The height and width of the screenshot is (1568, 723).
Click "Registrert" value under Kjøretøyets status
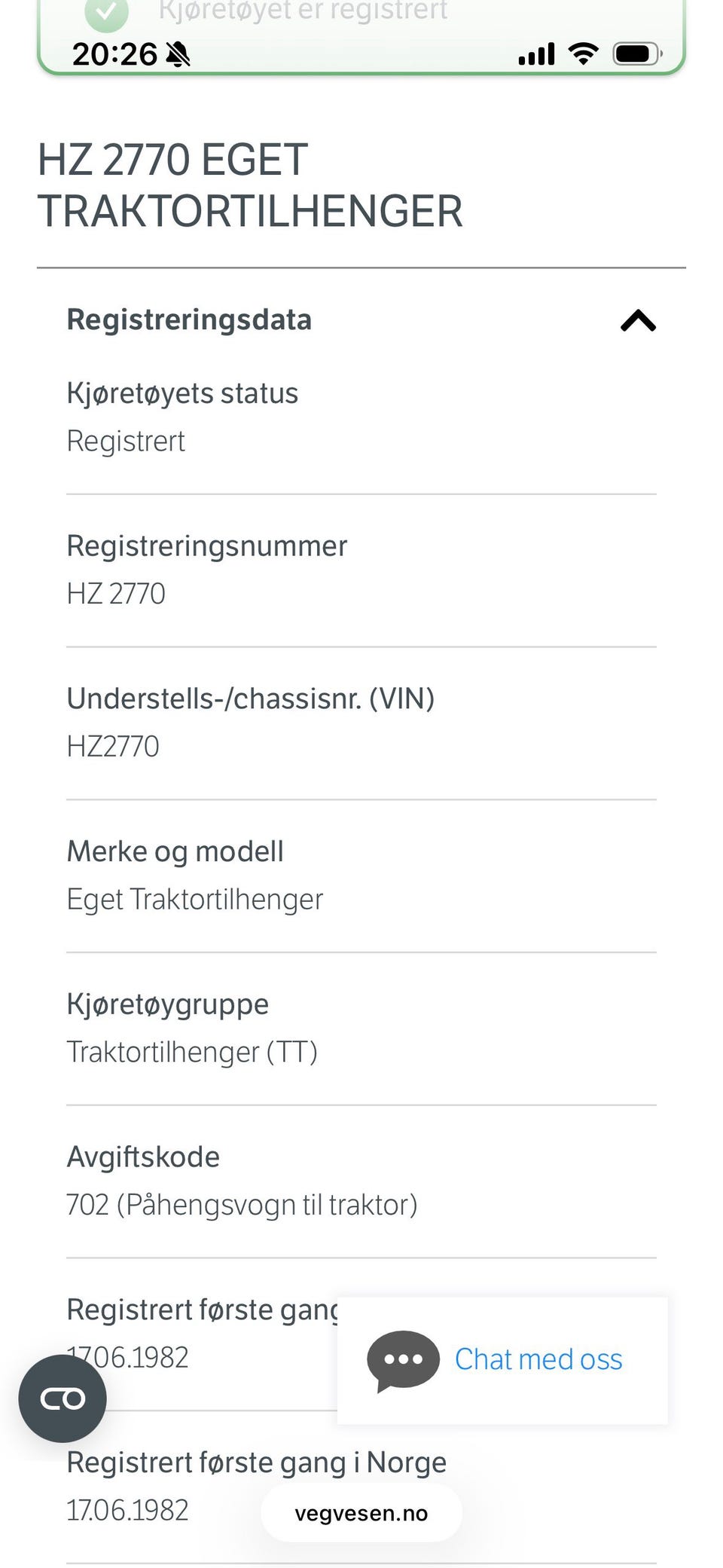click(126, 442)
